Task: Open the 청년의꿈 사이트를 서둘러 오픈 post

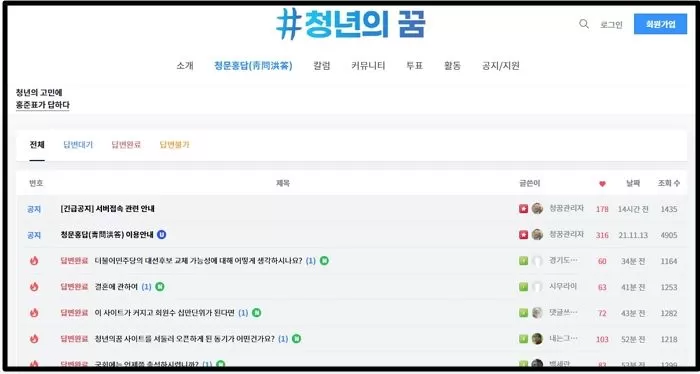Action: 184,339
